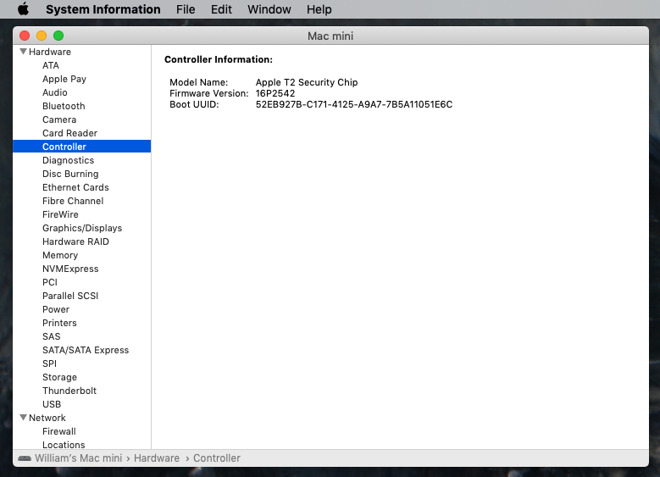Zoom the window with green button
Viewport: 660px width, 477px height.
coord(59,36)
